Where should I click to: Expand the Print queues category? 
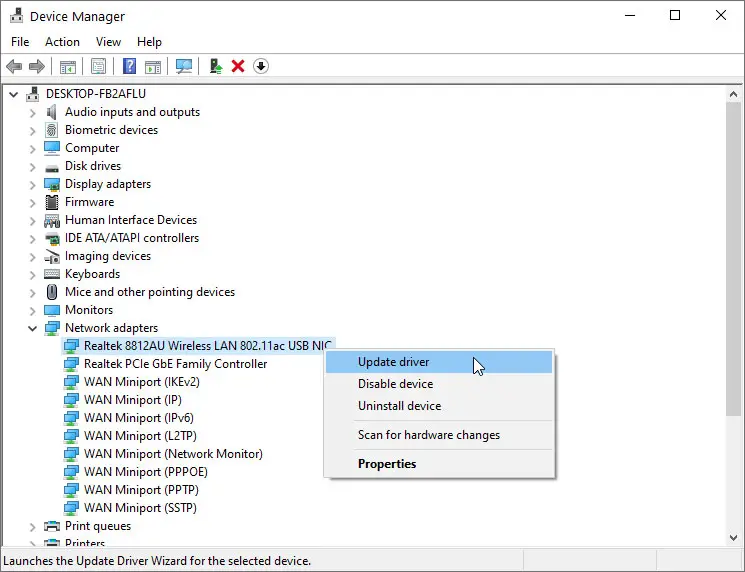(x=32, y=527)
